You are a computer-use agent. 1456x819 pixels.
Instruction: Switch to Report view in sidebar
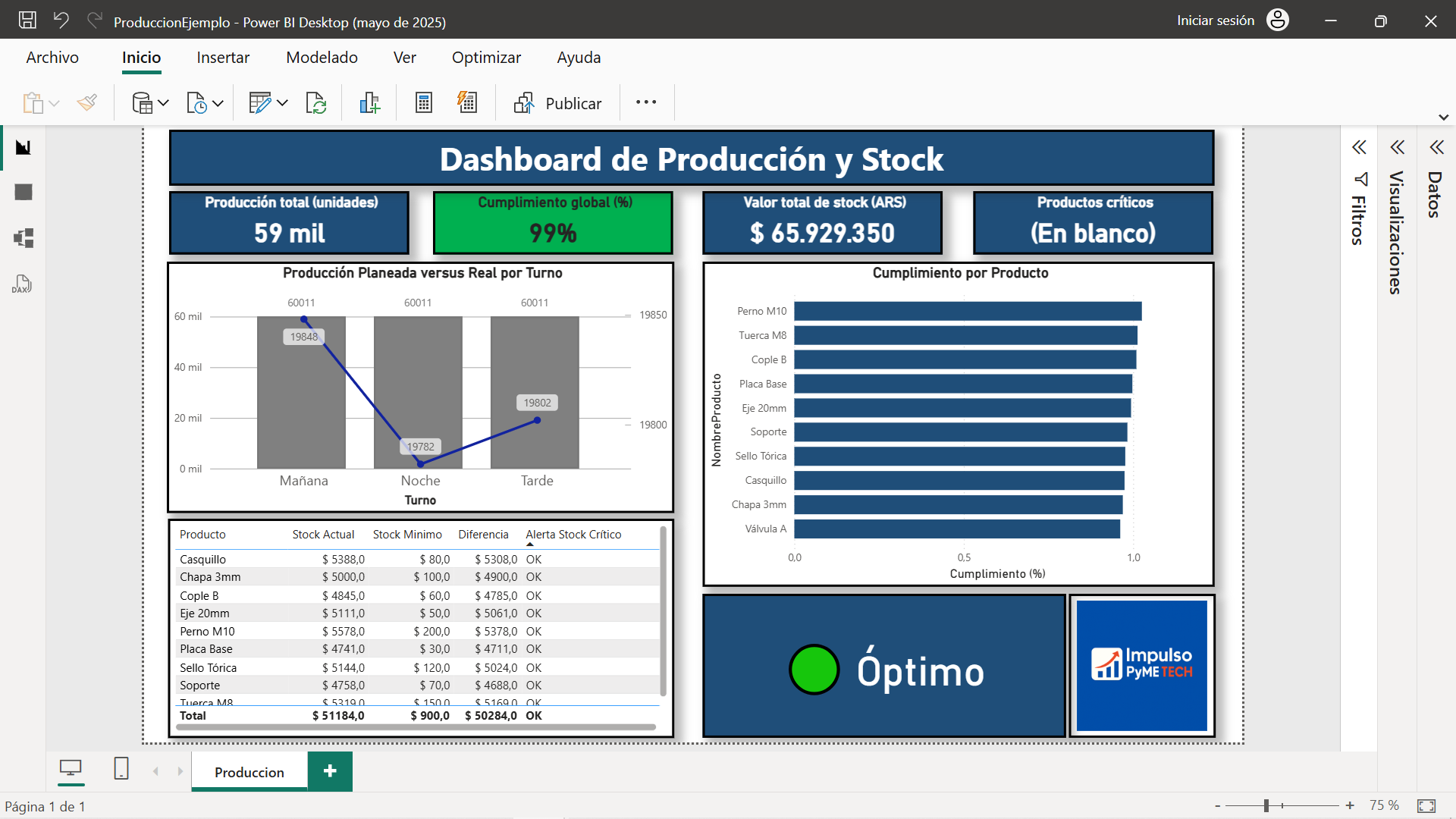[24, 147]
